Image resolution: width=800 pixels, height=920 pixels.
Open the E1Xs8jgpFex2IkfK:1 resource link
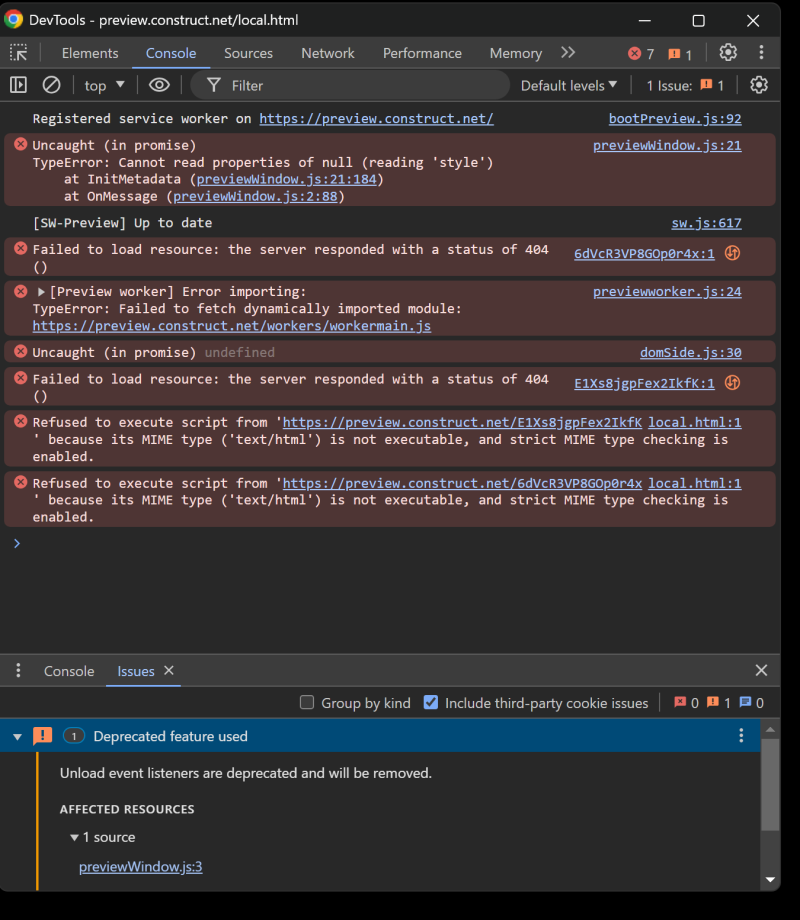(644, 383)
